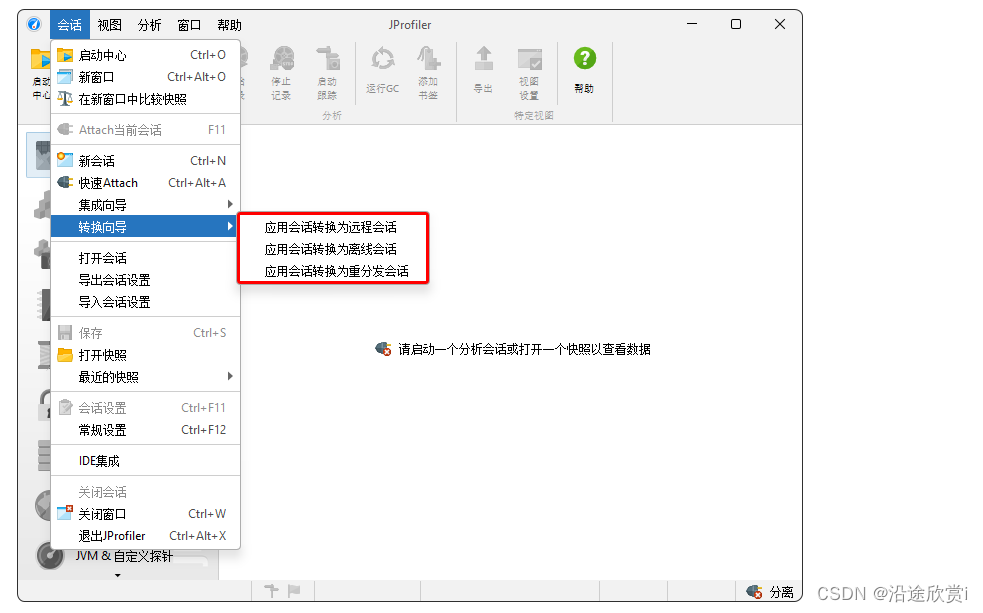The image size is (983, 613).
Task: Select 应用会话转换为重分发会话
Action: [x=336, y=271]
